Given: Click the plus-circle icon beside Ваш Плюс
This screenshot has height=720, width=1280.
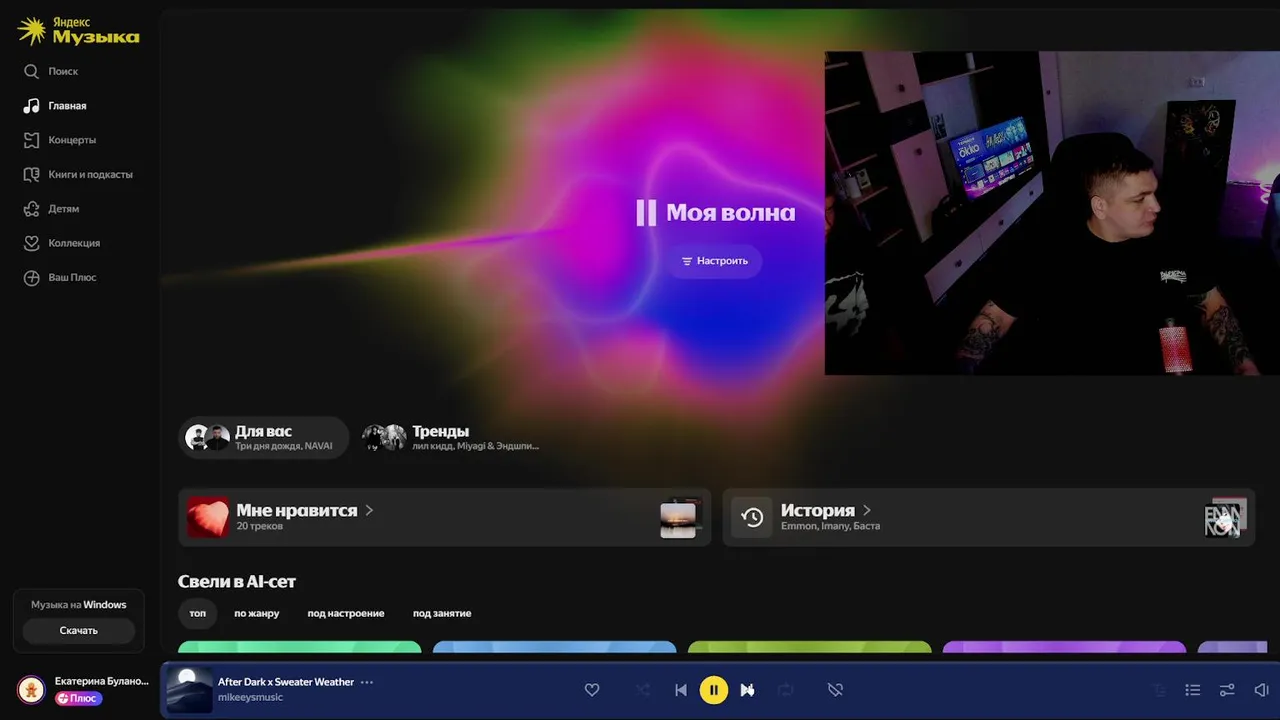Looking at the screenshot, I should click(32, 277).
